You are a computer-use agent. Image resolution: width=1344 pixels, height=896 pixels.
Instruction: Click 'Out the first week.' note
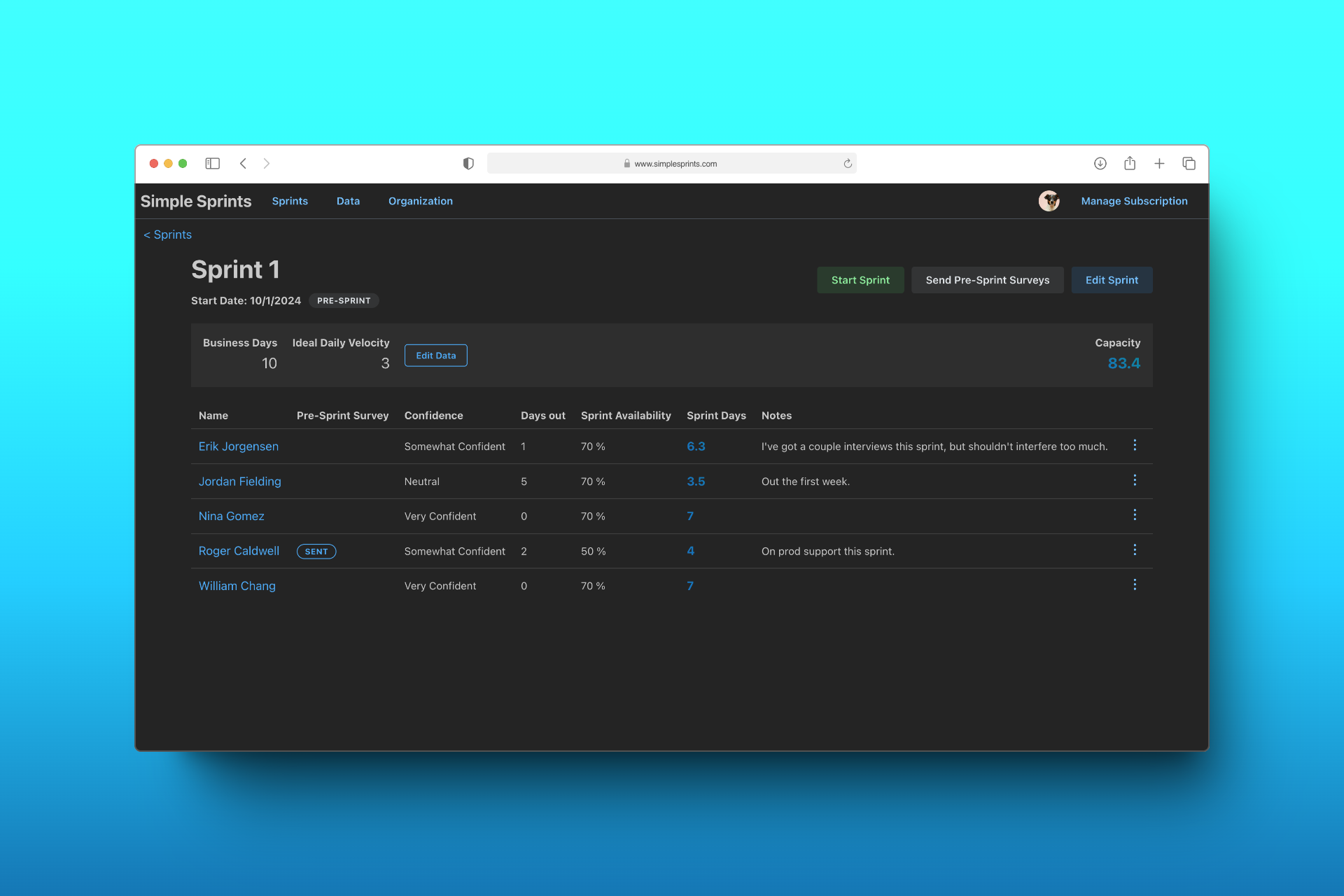(x=805, y=482)
